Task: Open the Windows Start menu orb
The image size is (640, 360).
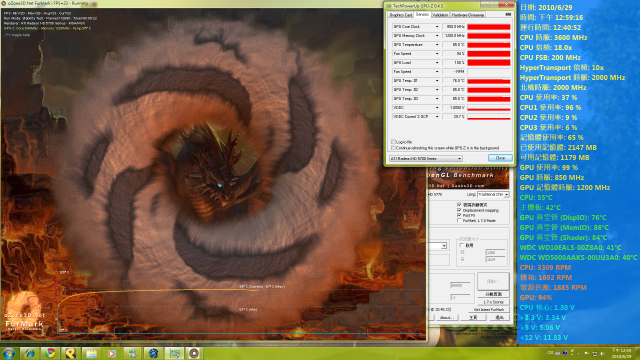Action: (9, 353)
